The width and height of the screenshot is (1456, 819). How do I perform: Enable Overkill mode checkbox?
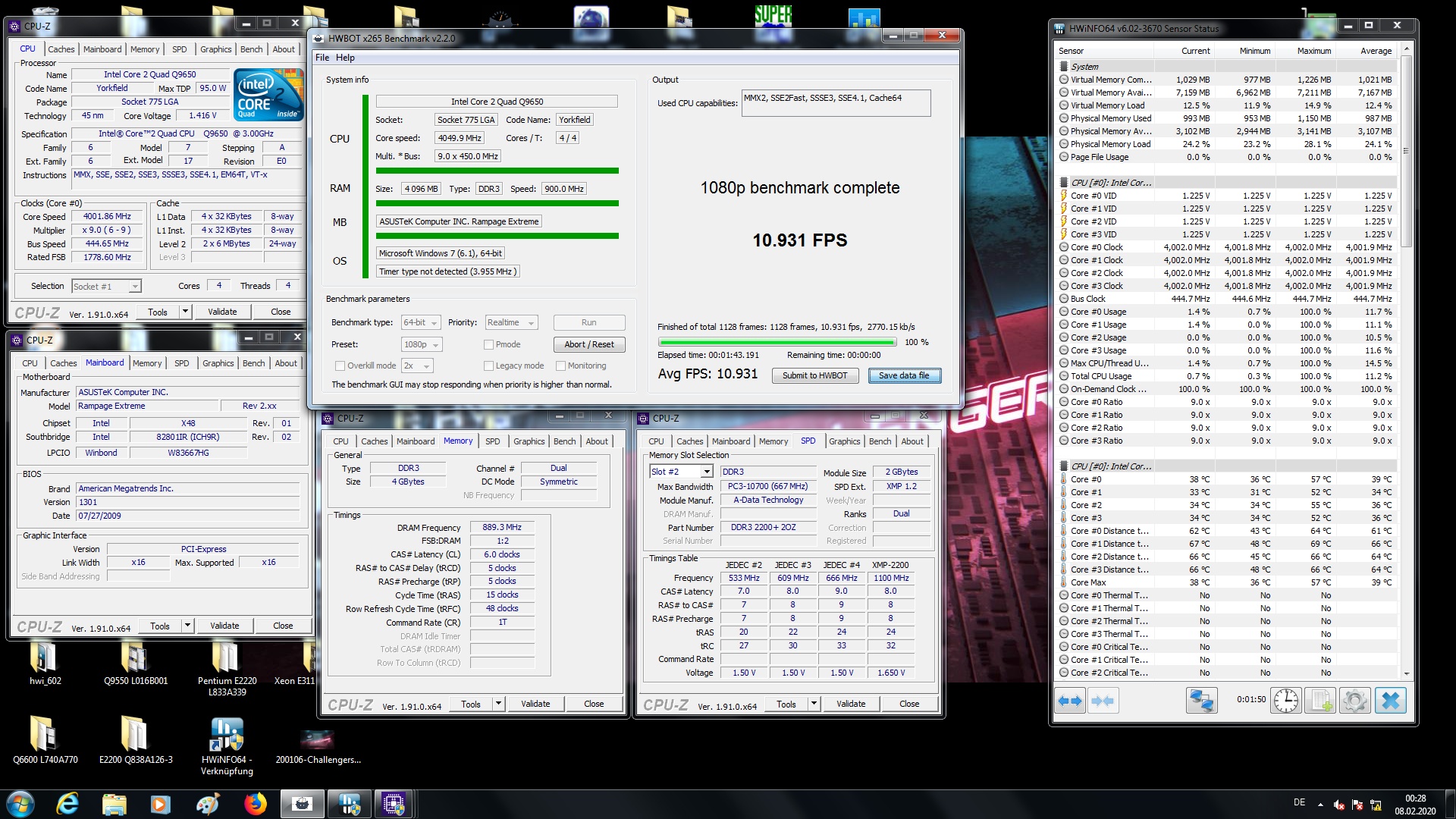tap(340, 366)
